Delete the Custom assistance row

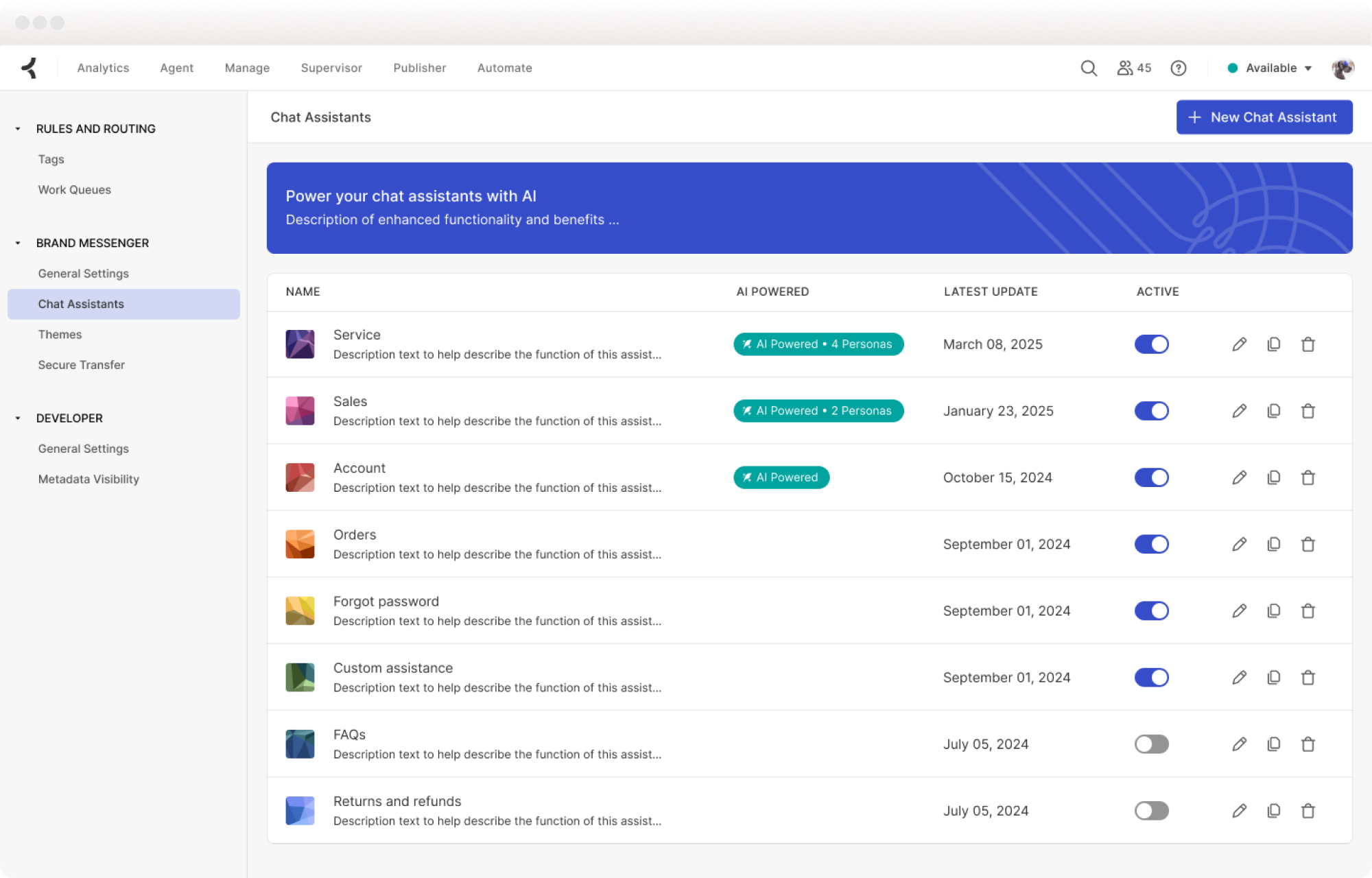[x=1308, y=678]
